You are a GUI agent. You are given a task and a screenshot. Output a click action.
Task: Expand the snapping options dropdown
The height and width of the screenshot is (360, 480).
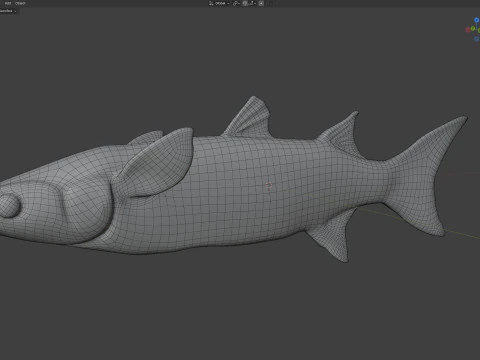click(x=252, y=3)
